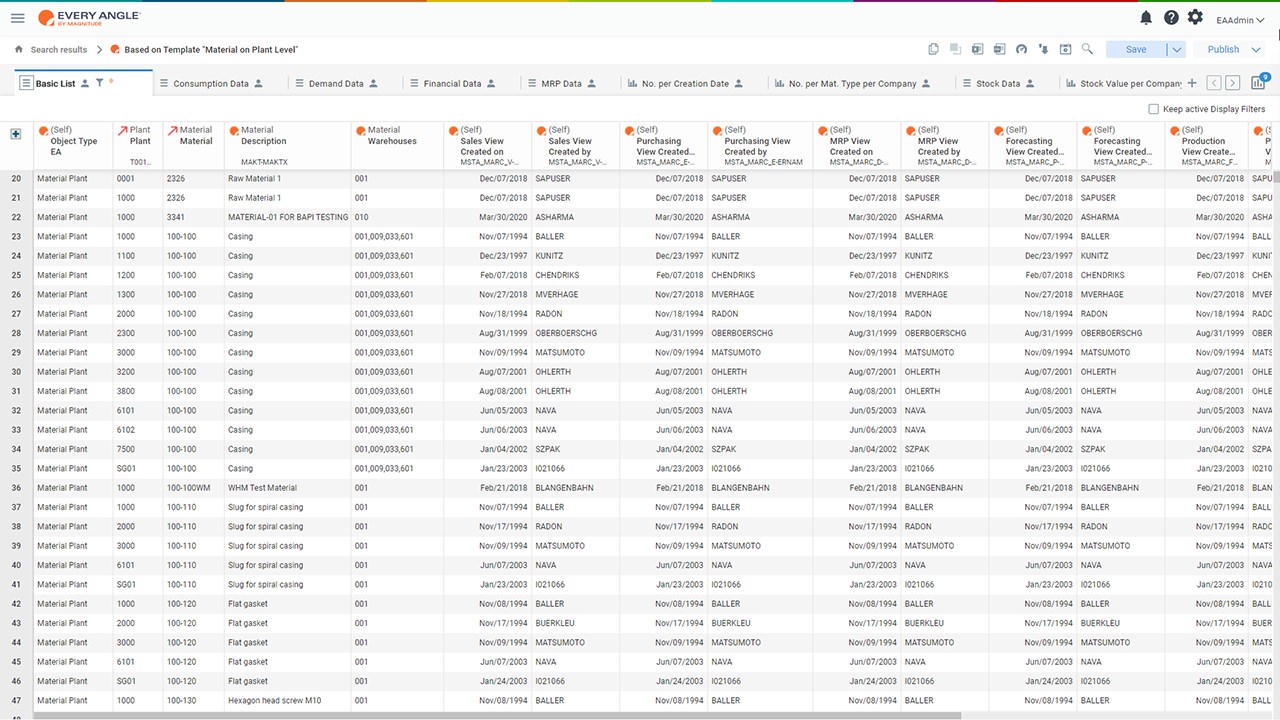Show next display tabs with right arrow
Viewport: 1280px width, 720px height.
tap(1233, 83)
